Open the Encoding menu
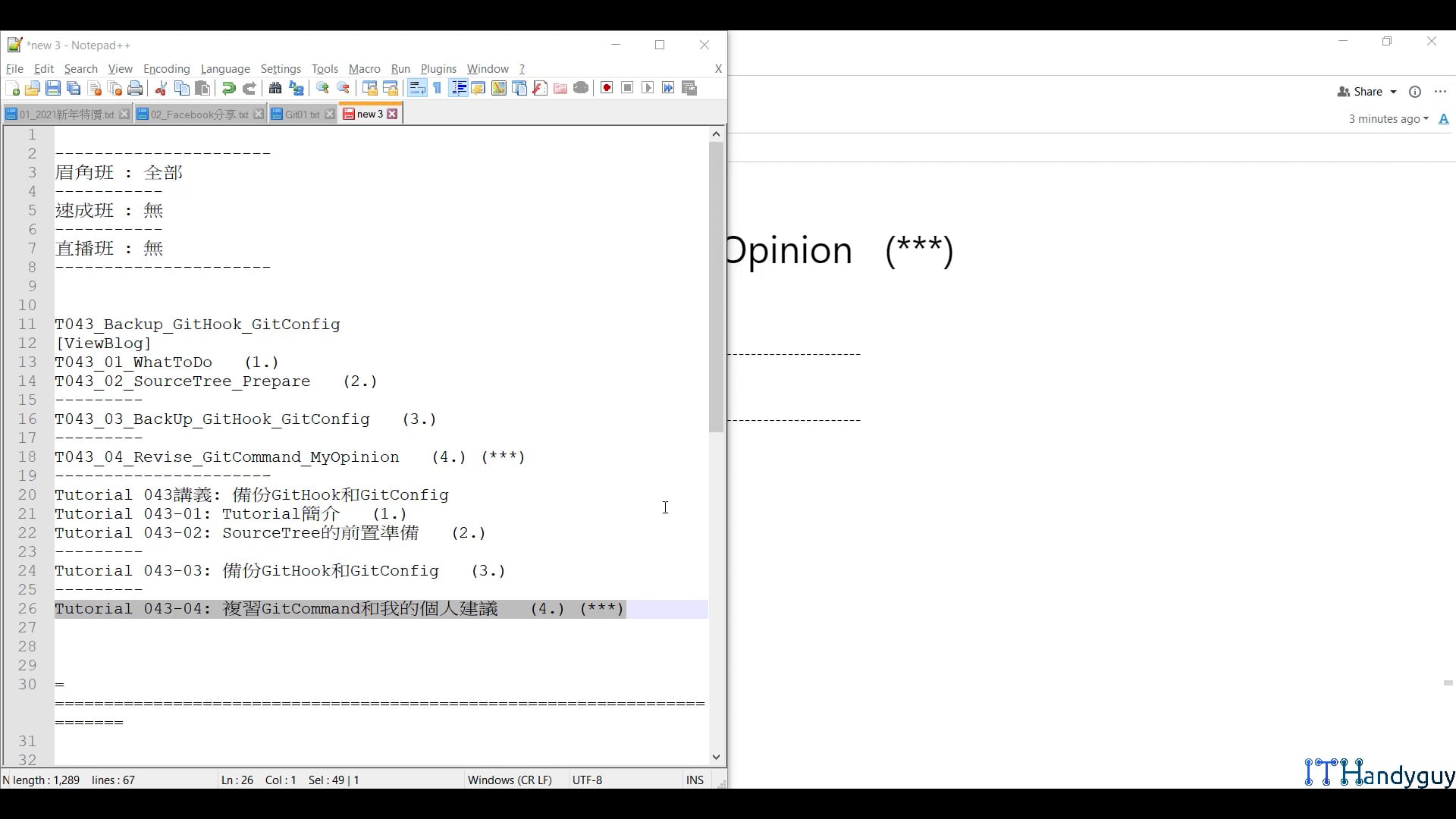Viewport: 1456px width, 819px height. (166, 69)
